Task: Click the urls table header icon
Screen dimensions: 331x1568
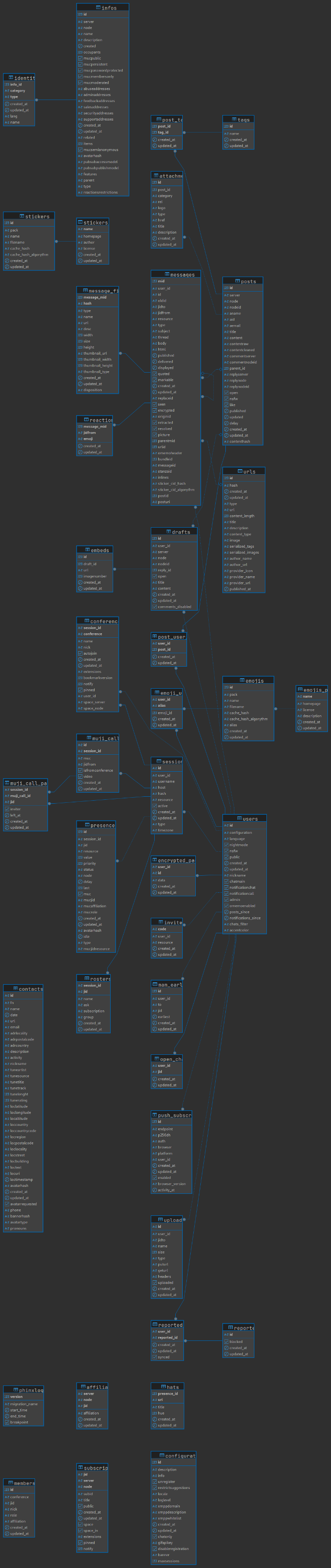Action: 239,471
